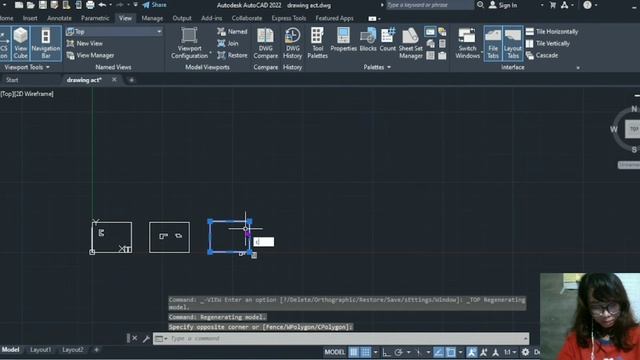Open the Properties palette
The width and height of the screenshot is (640, 360).
pos(343,40)
